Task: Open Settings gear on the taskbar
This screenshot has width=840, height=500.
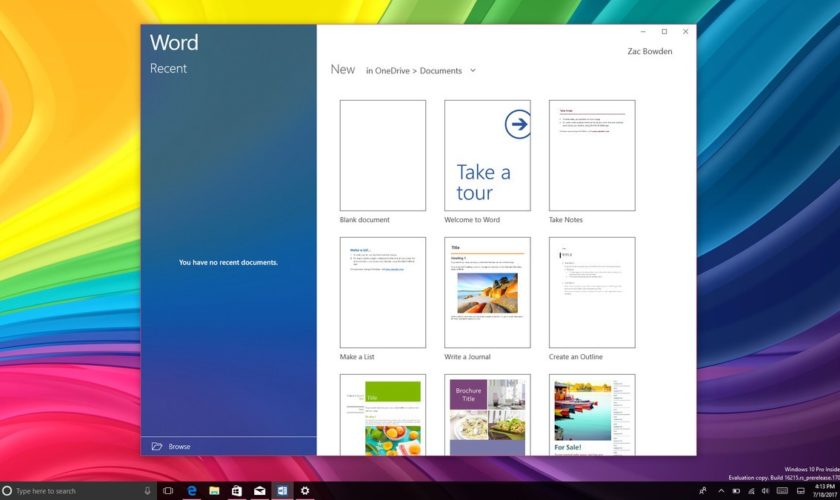Action: tap(305, 491)
